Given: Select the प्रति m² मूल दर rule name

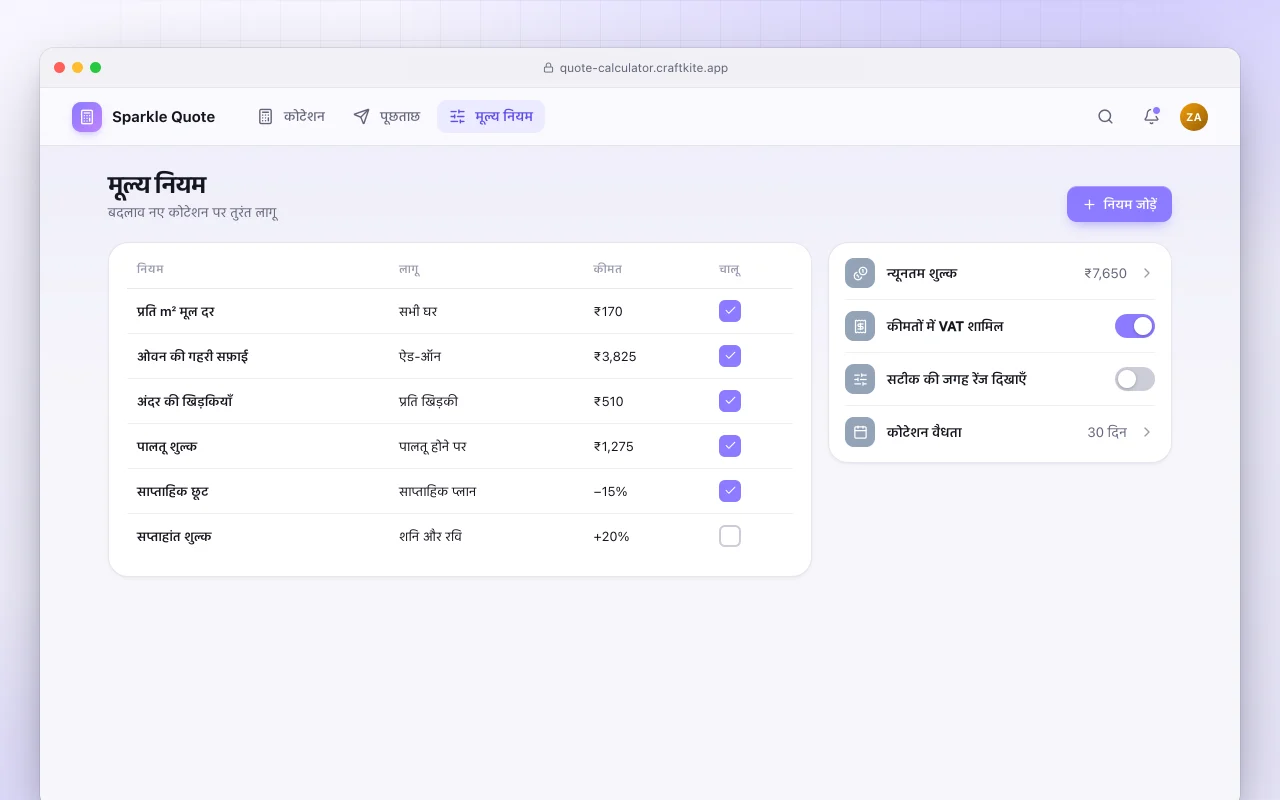Looking at the screenshot, I should pyautogui.click(x=176, y=311).
